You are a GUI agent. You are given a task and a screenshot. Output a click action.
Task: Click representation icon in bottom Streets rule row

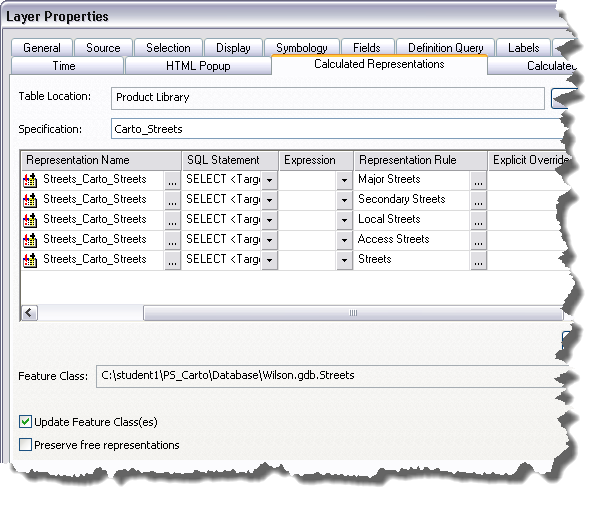click(30, 260)
